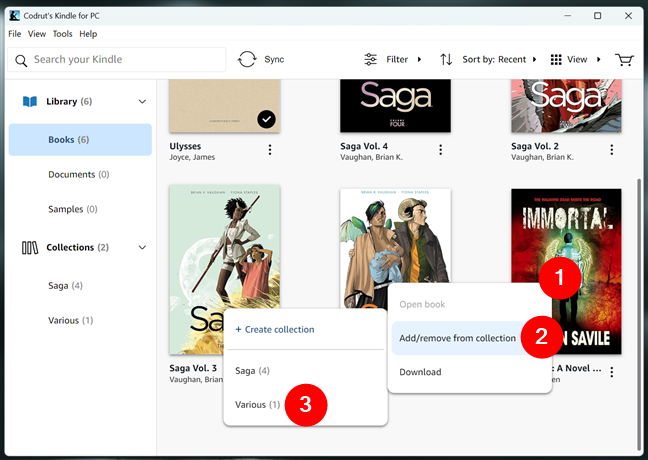Open three-dot menu for Saga Vol. 2
This screenshot has width=648, height=460.
point(612,150)
